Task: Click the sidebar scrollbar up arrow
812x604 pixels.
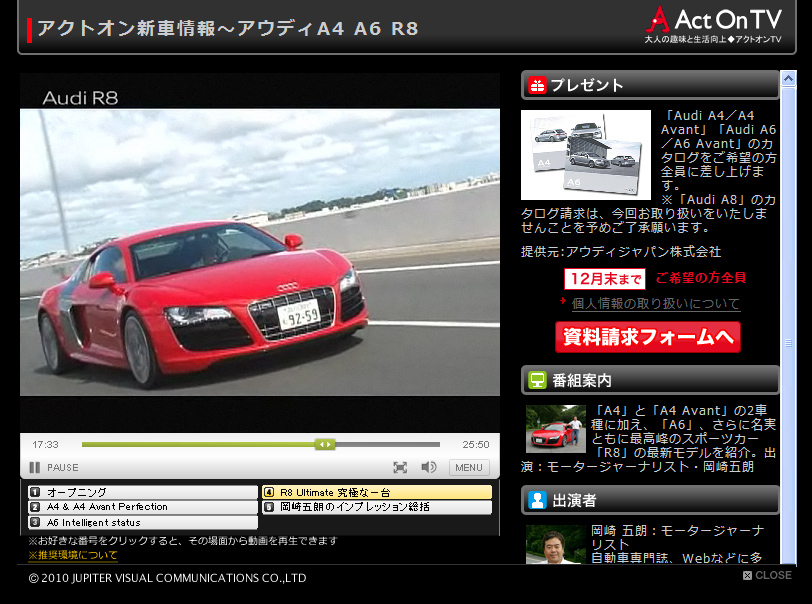Action: click(x=788, y=79)
